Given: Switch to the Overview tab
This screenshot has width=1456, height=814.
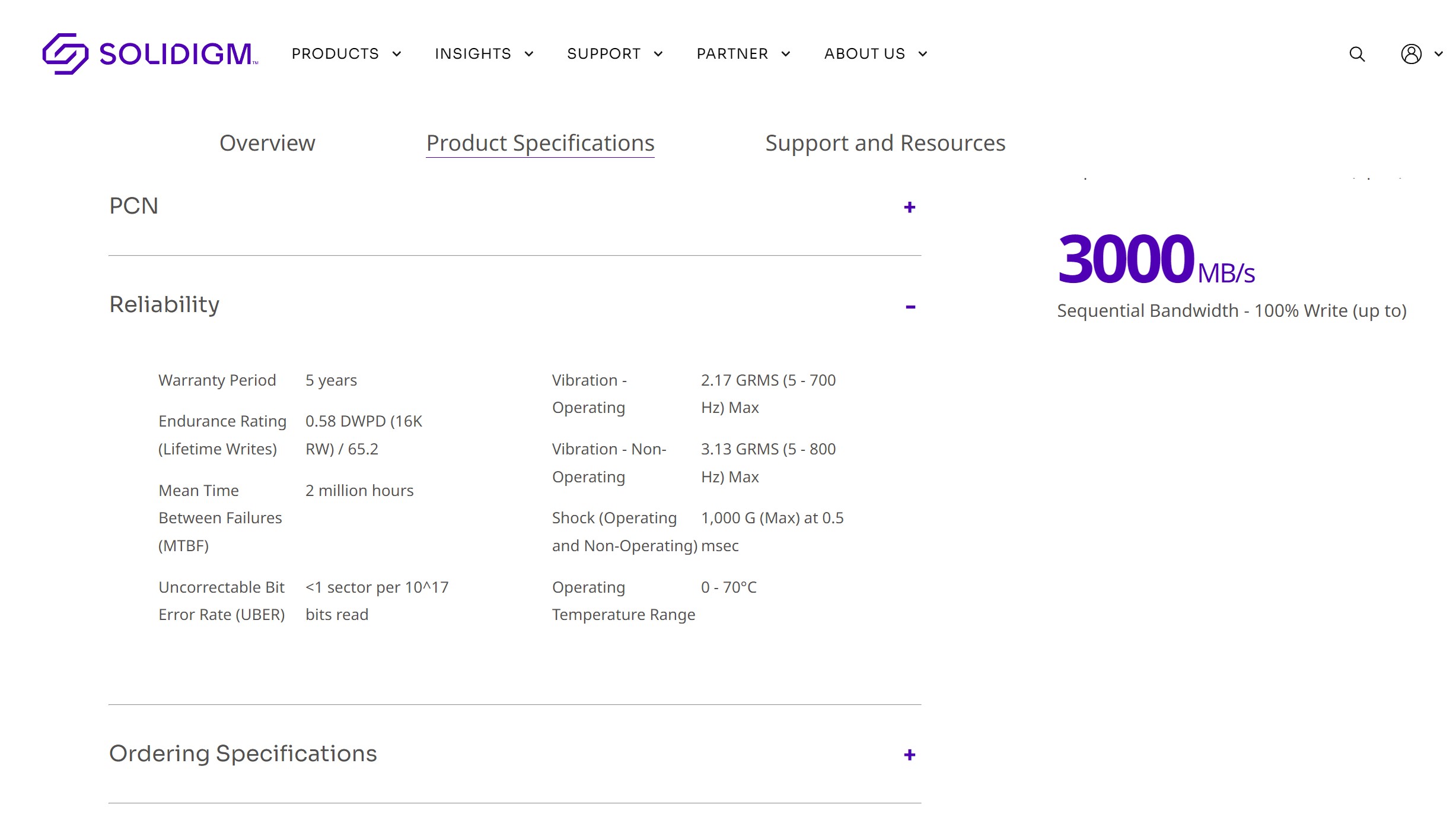Looking at the screenshot, I should coord(267,143).
